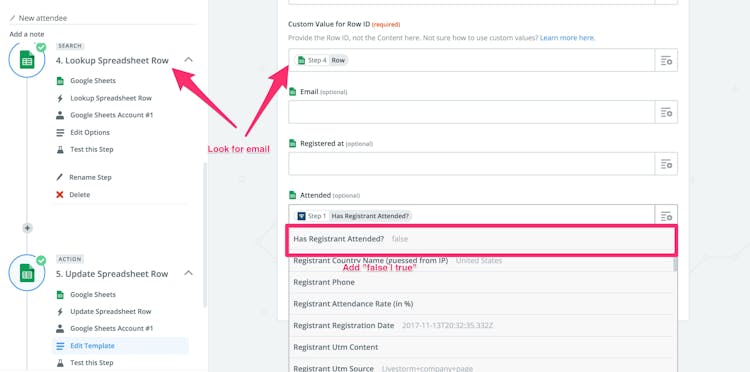The width and height of the screenshot is (750, 372).
Task: Click the pencil Rename Step icon
Action: tap(60, 177)
